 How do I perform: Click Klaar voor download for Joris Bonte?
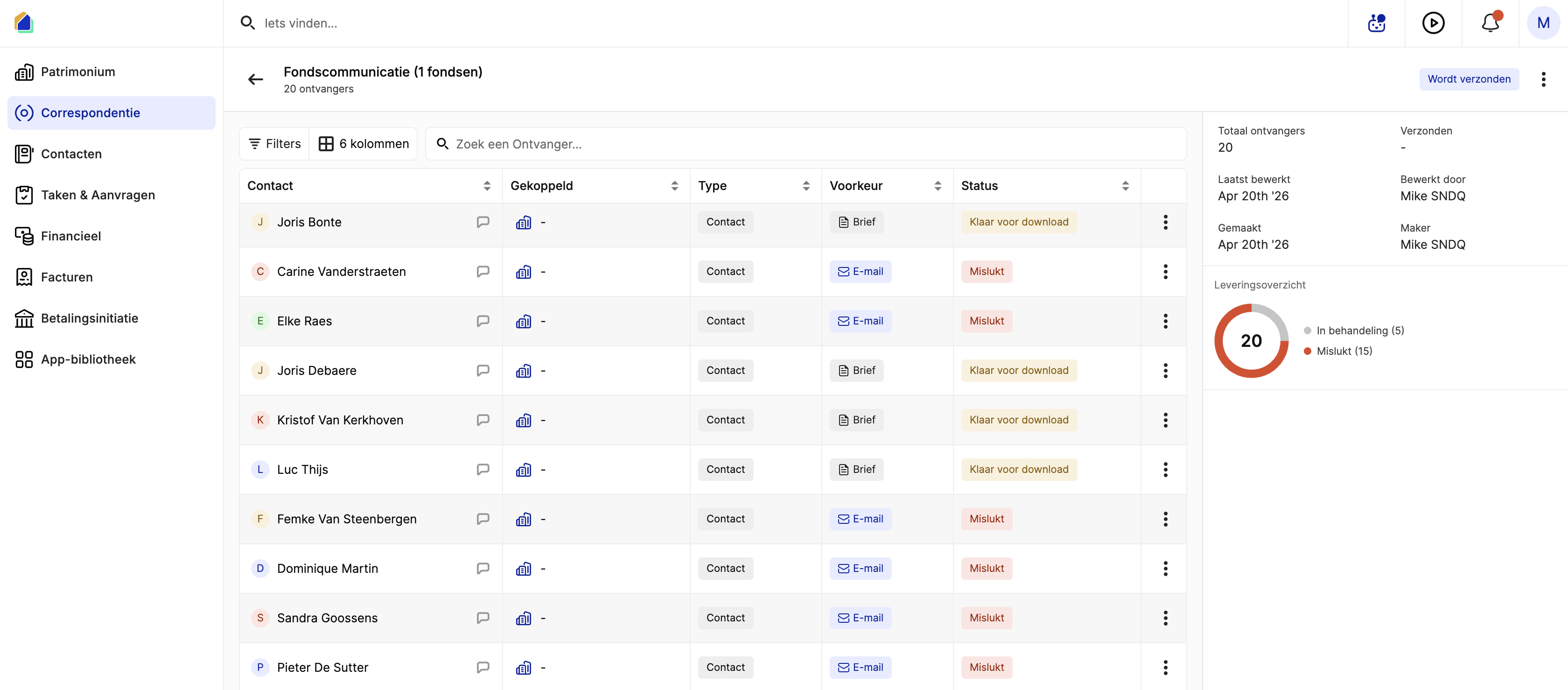1018,222
